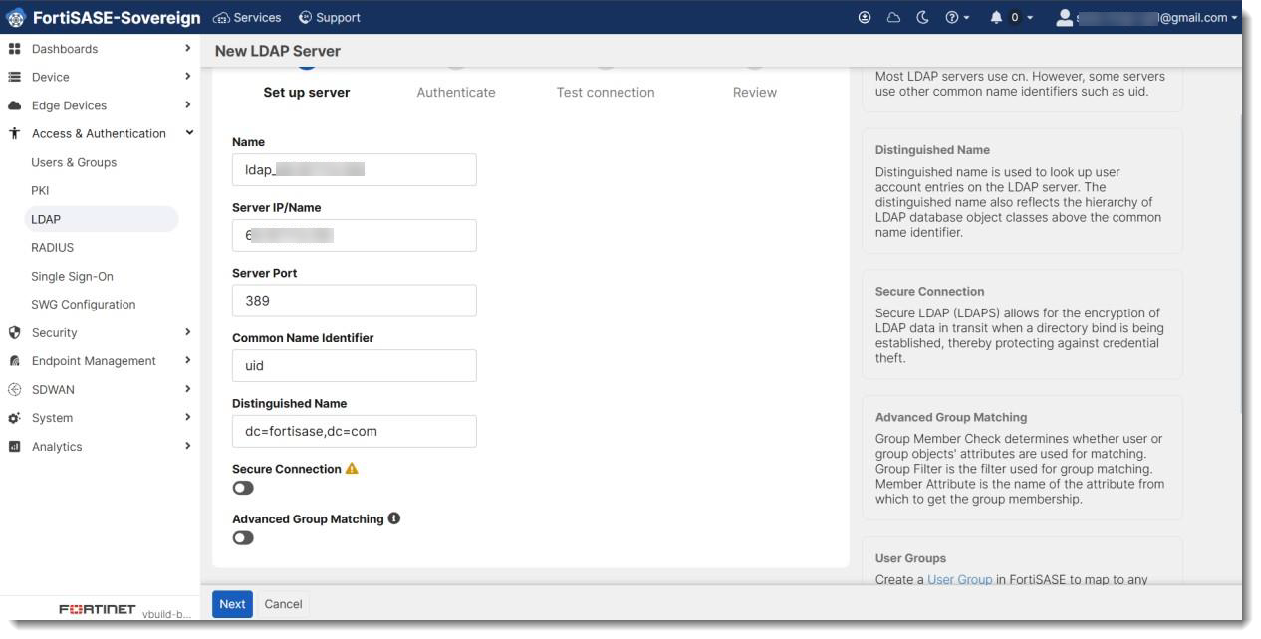Expand the Edge Devices chevron

coord(187,104)
